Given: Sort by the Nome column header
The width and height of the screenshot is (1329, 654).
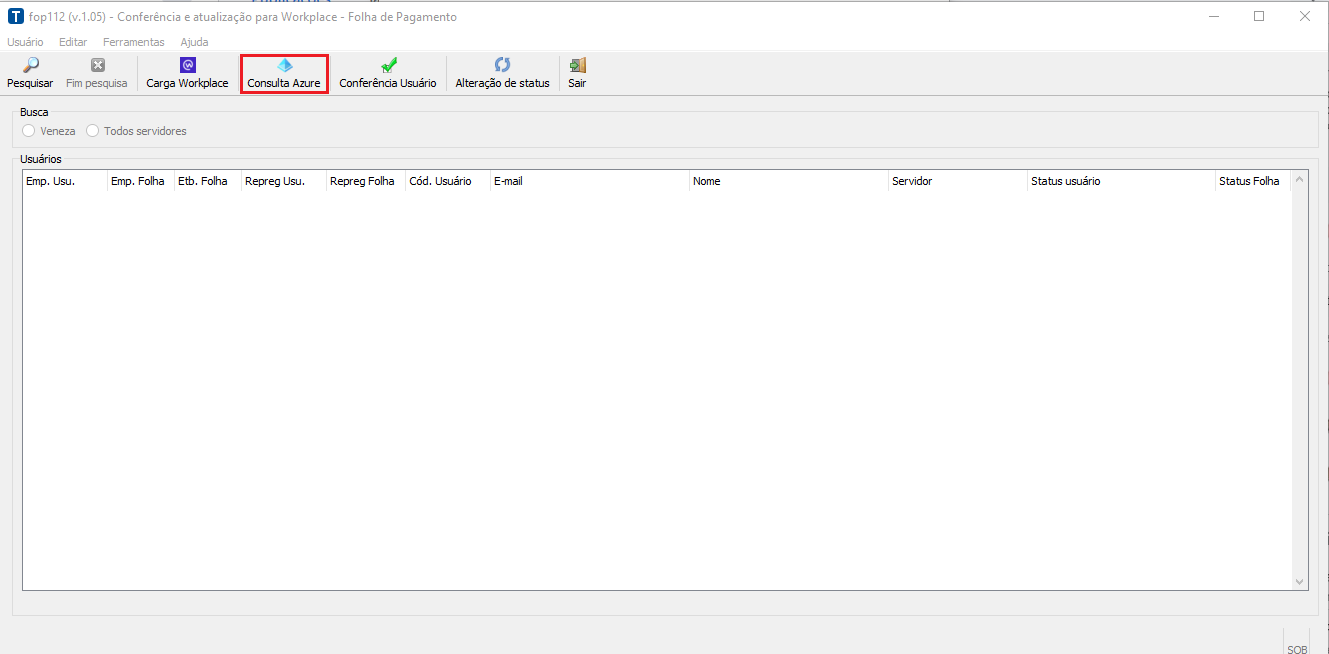Looking at the screenshot, I should [788, 181].
